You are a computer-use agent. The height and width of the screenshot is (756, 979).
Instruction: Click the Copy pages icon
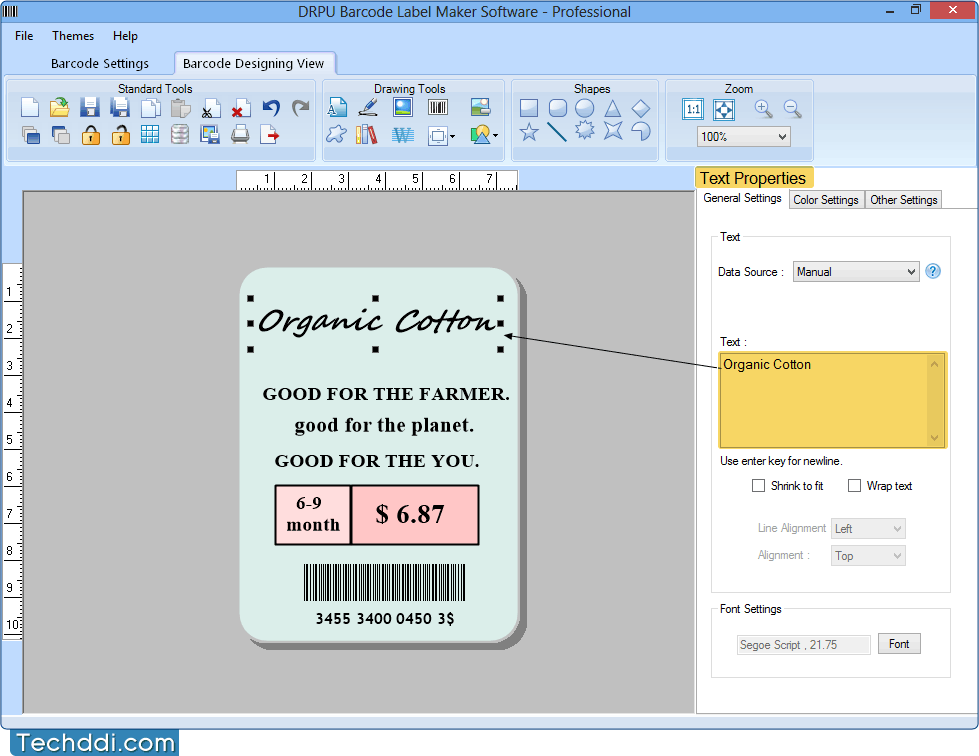(x=150, y=107)
